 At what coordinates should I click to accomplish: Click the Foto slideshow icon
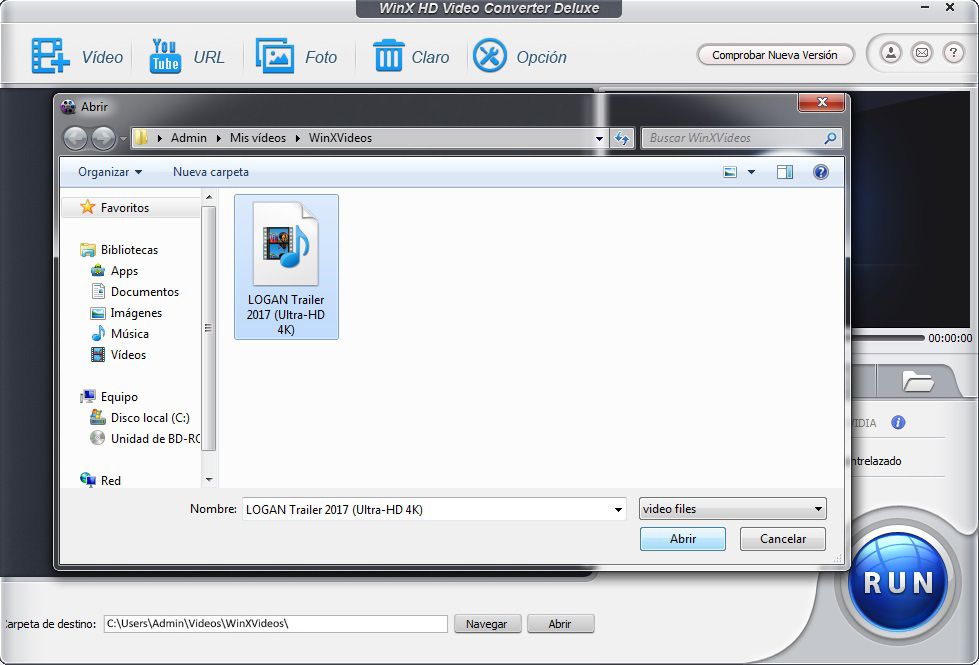coord(274,56)
